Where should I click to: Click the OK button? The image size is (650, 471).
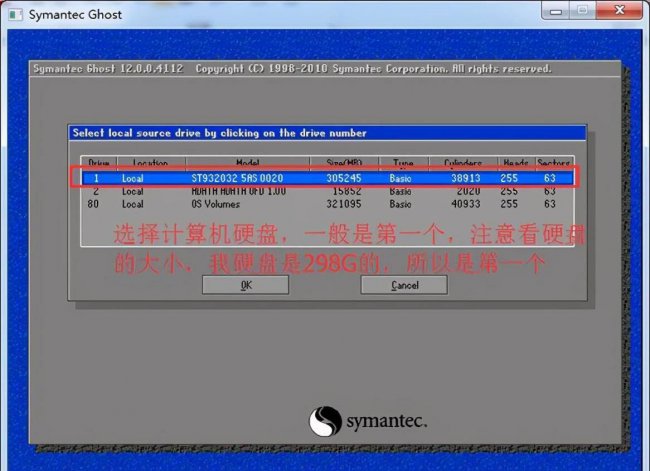click(245, 285)
